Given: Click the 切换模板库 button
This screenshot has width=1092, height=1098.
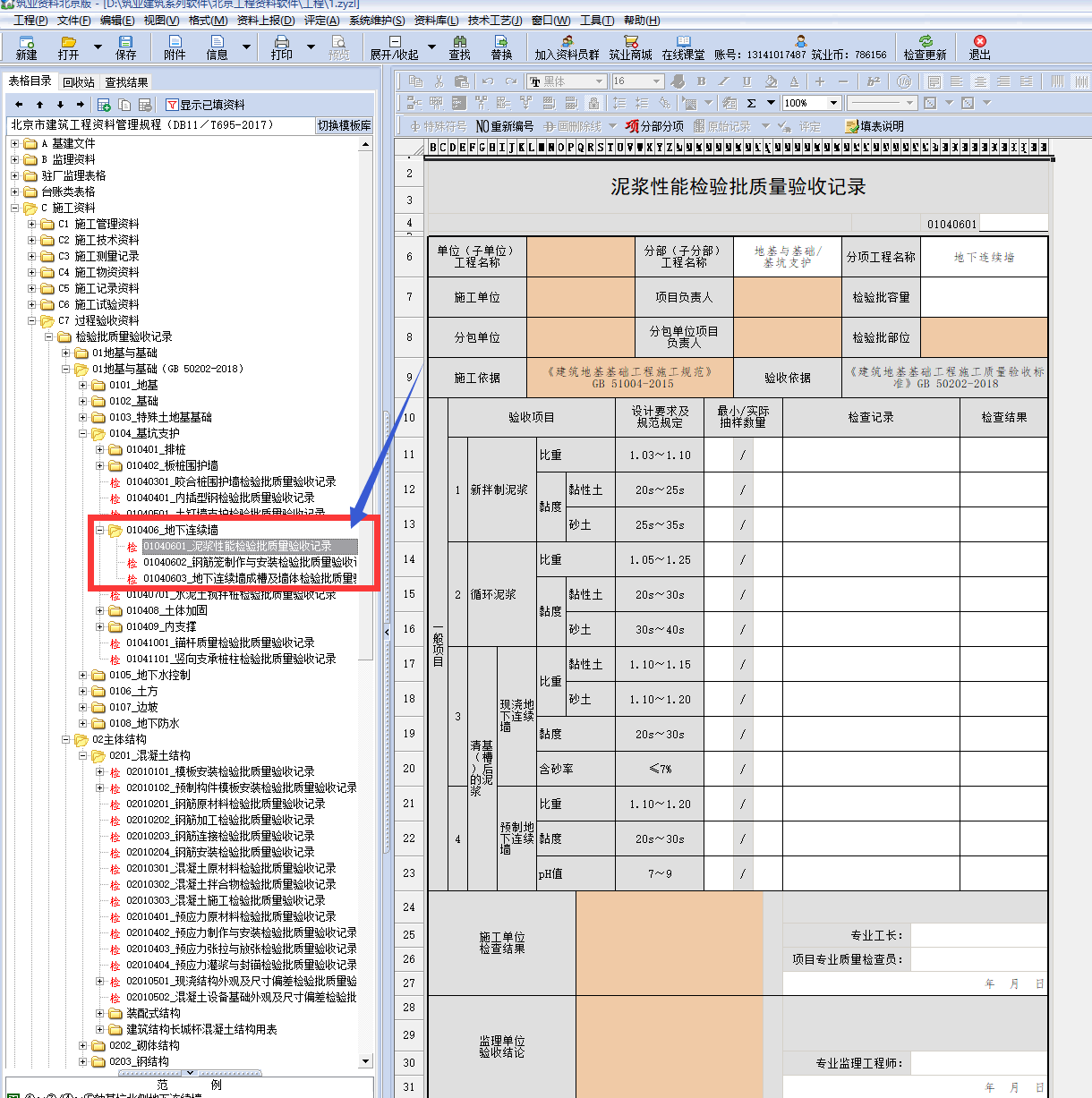Looking at the screenshot, I should click(345, 125).
